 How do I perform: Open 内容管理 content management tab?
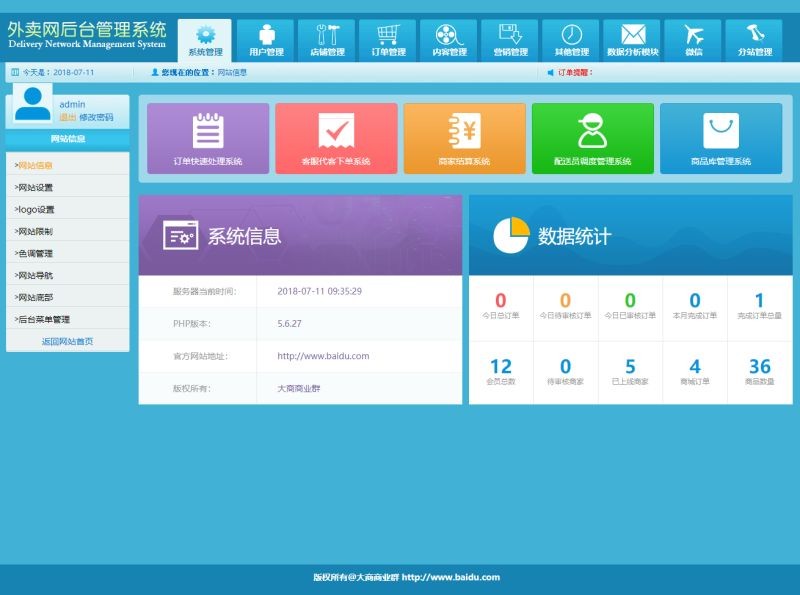coord(449,40)
